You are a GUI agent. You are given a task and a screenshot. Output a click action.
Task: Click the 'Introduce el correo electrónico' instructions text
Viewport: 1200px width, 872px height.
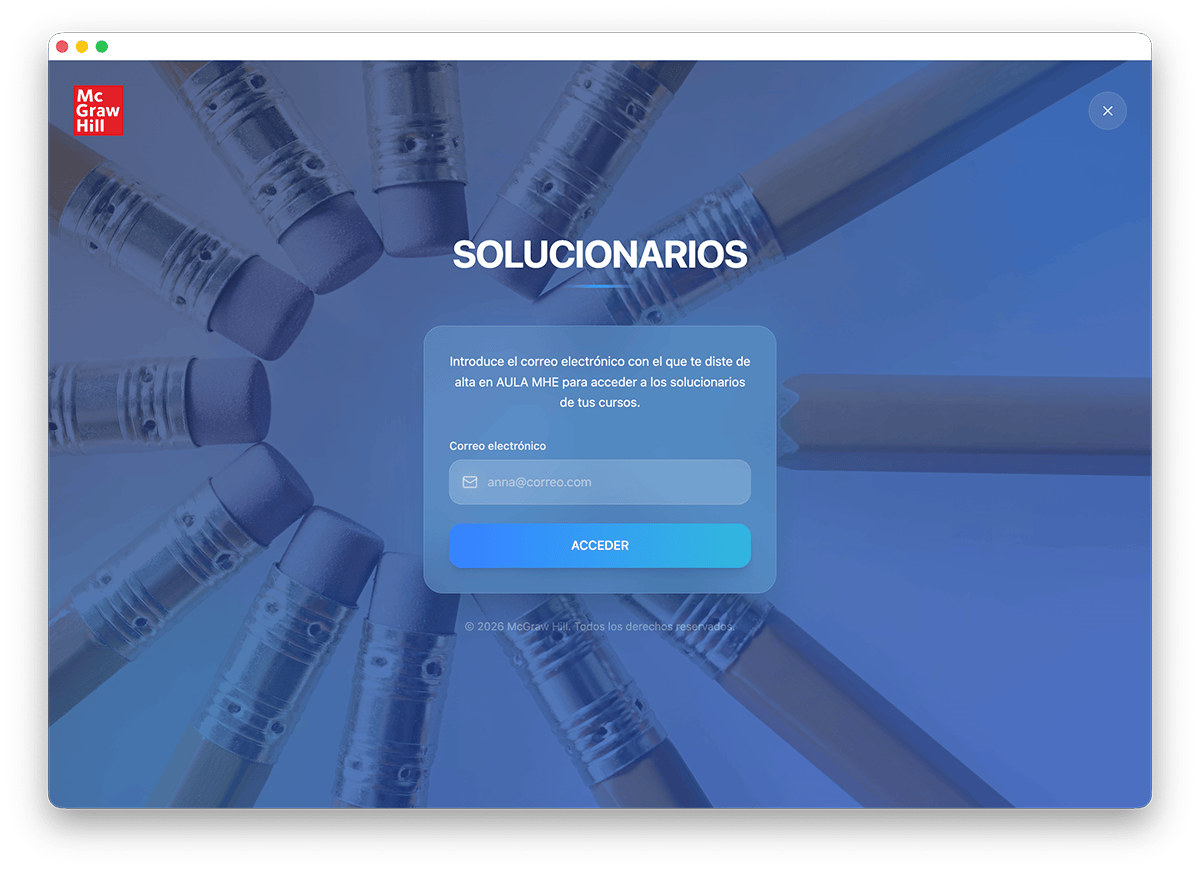[x=600, y=382]
